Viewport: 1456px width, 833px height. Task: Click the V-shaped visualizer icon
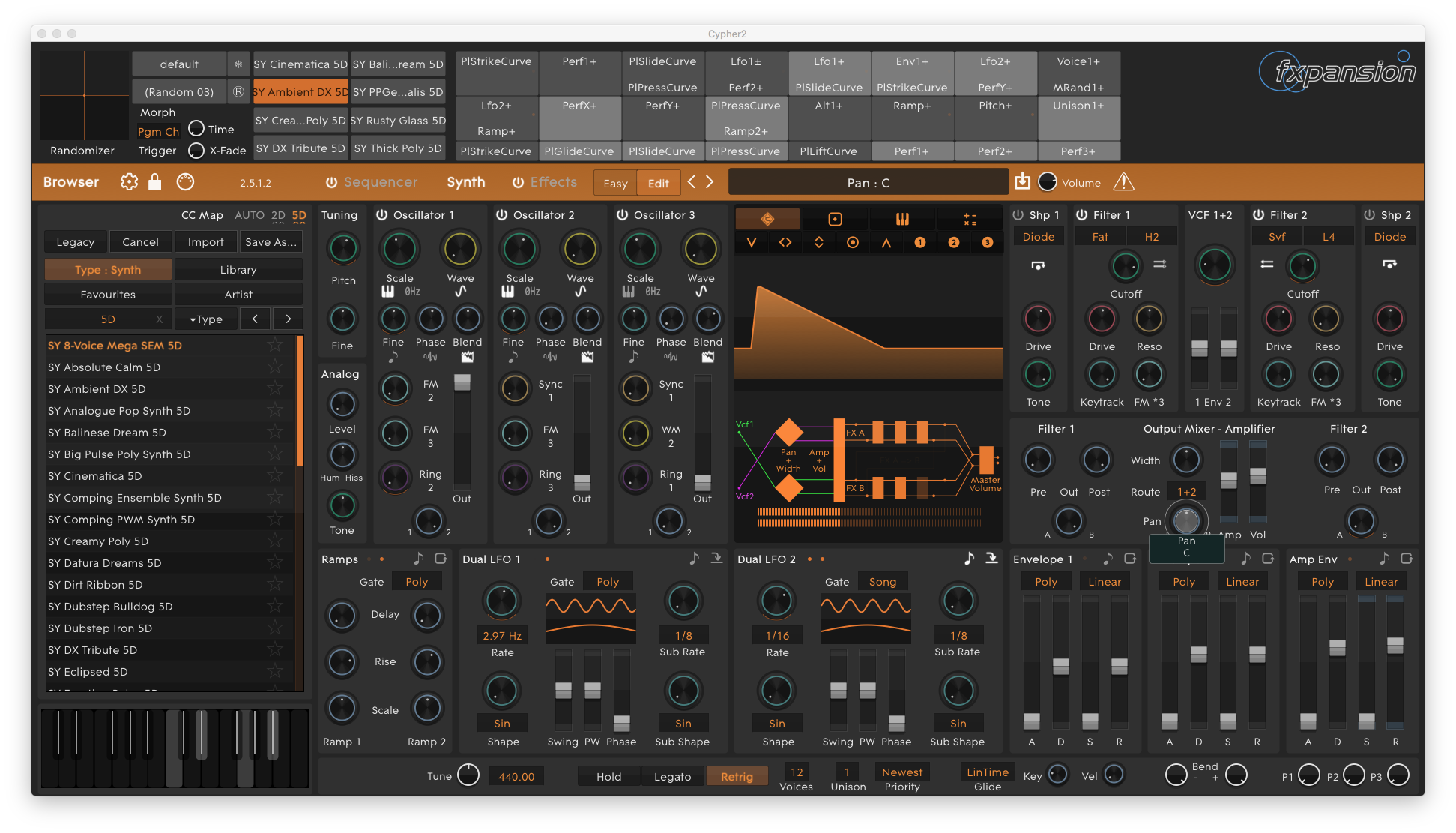tap(752, 242)
